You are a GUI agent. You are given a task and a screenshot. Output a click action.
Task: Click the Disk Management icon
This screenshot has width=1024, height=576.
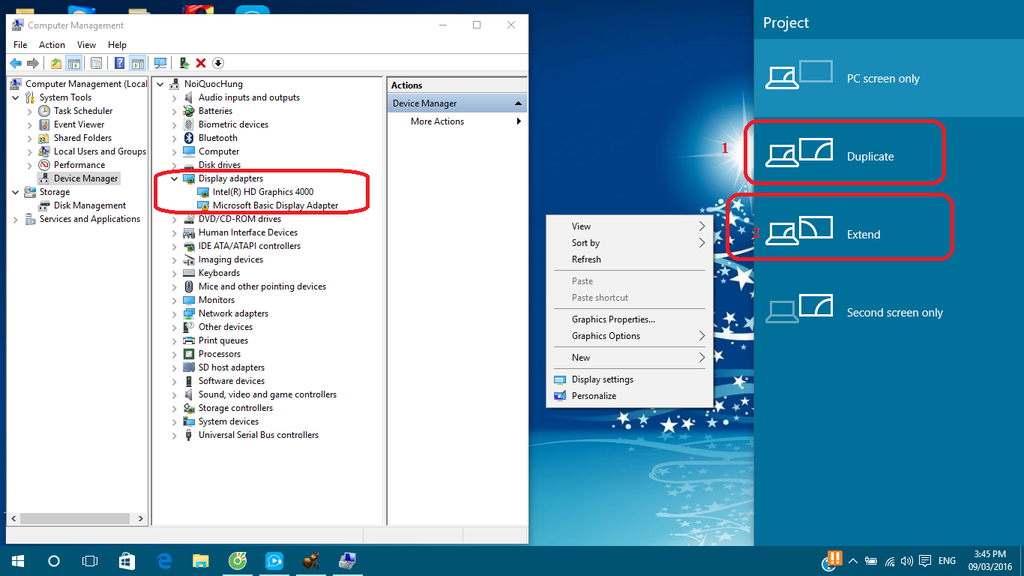click(x=44, y=206)
